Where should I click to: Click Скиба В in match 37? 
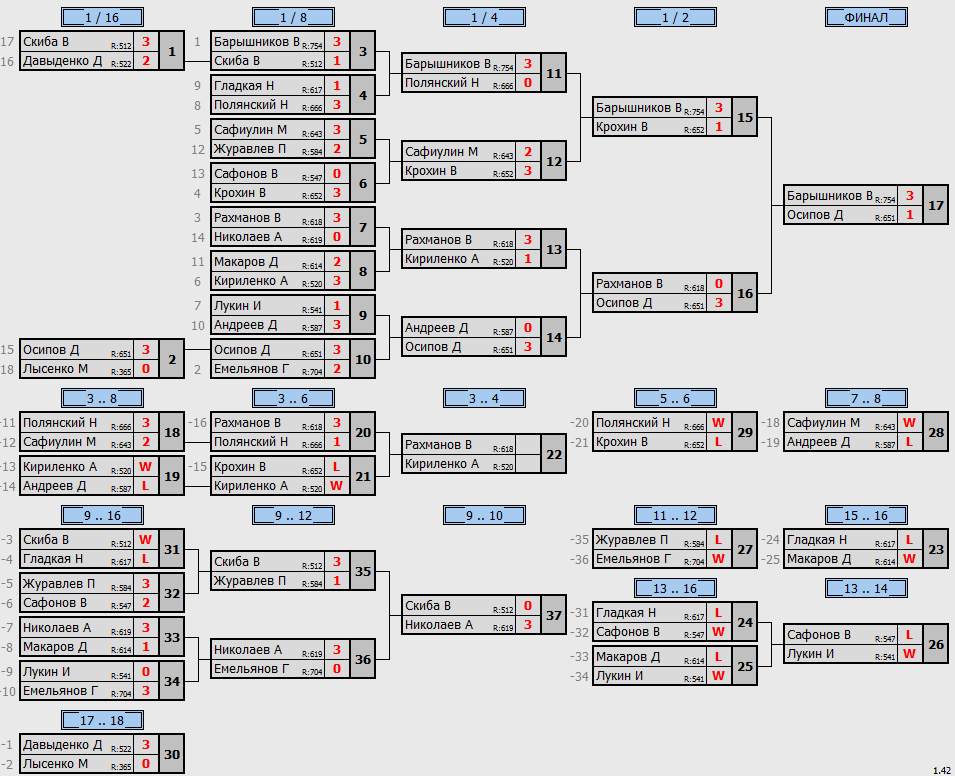(428, 605)
